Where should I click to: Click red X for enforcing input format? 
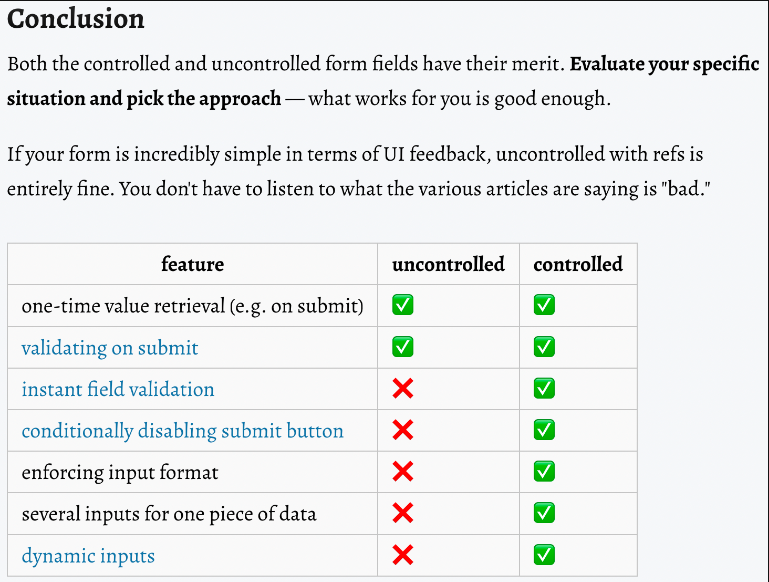[x=403, y=472]
